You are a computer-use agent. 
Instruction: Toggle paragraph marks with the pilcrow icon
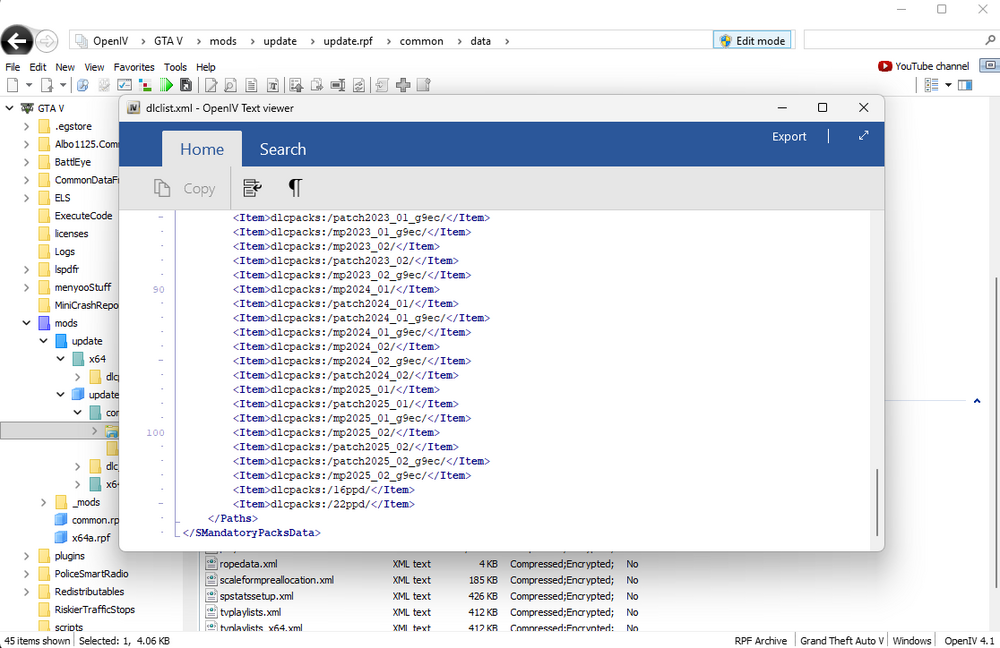point(293,188)
